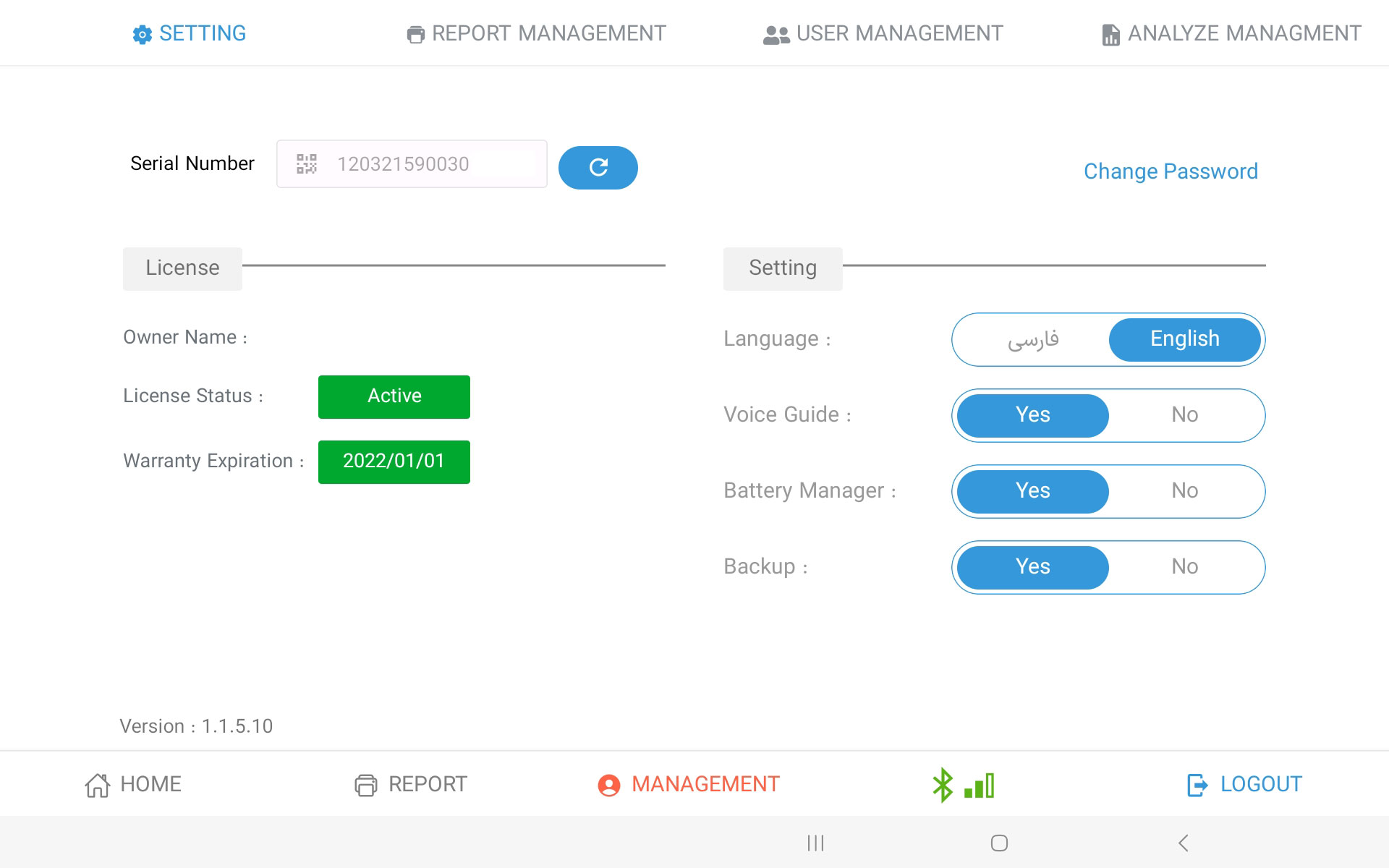
Task: Disable Voice Guide by selecting No
Action: (1184, 415)
